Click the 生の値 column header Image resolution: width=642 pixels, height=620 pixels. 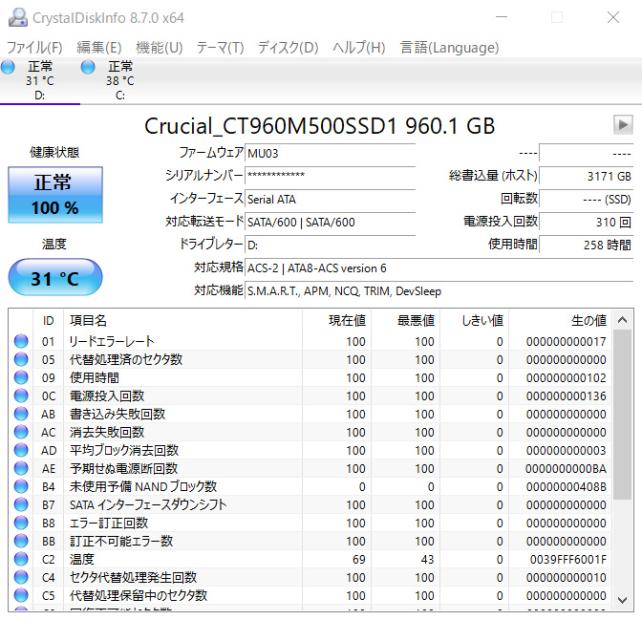[560, 321]
